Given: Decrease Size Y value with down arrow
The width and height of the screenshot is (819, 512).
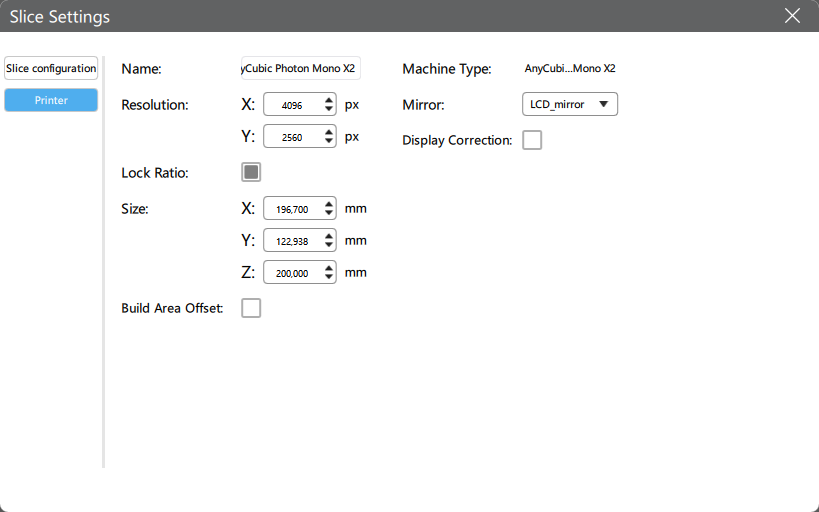Looking at the screenshot, I should click(x=330, y=245).
